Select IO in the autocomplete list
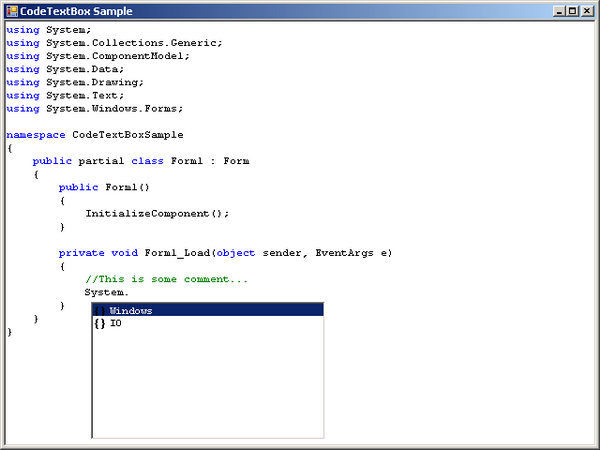The width and height of the screenshot is (600, 450). [x=208, y=323]
